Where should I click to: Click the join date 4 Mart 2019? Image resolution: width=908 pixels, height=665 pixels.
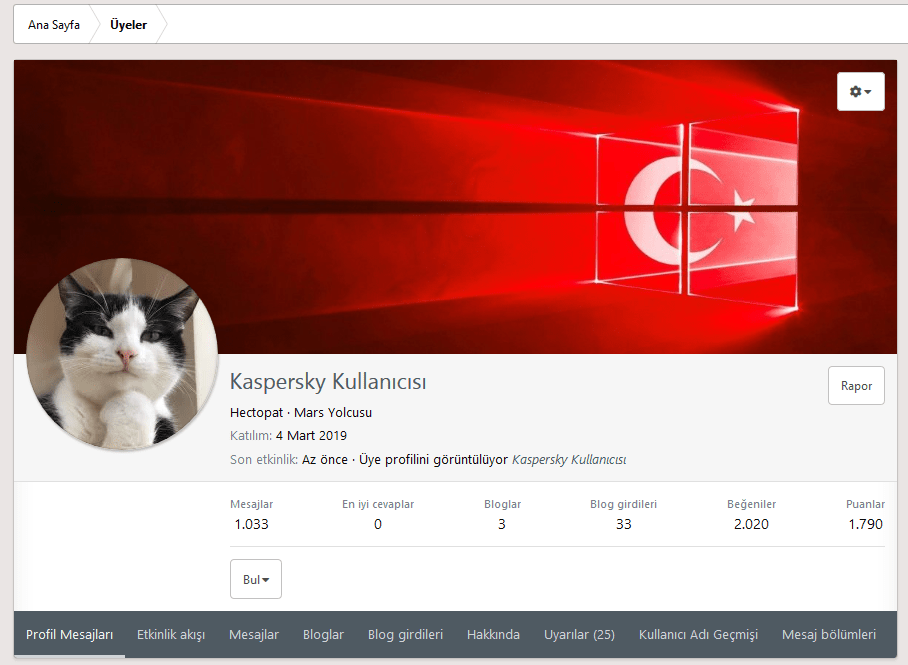pos(311,436)
